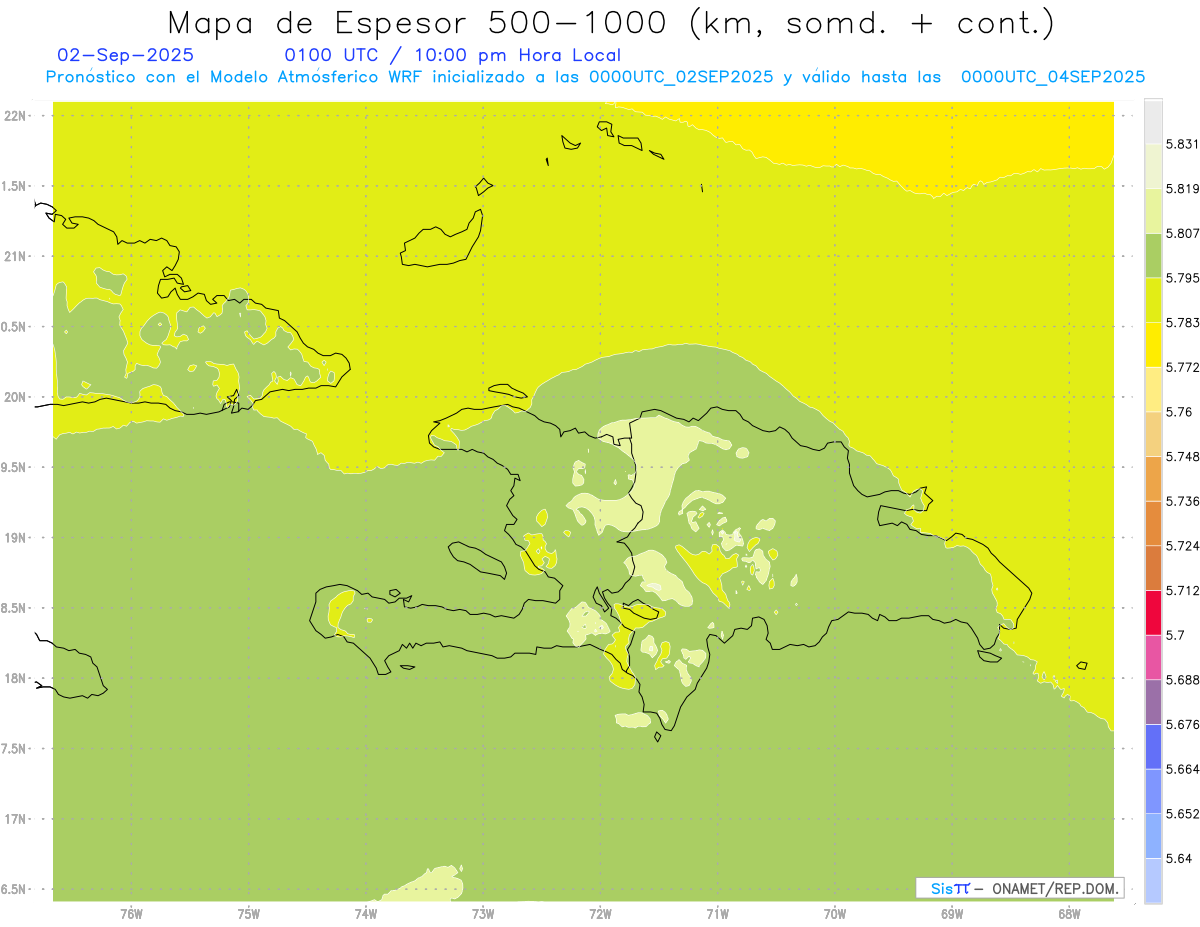Click the colorbar value 5.783
This screenshot has width=1200, height=927.
pos(1182,322)
